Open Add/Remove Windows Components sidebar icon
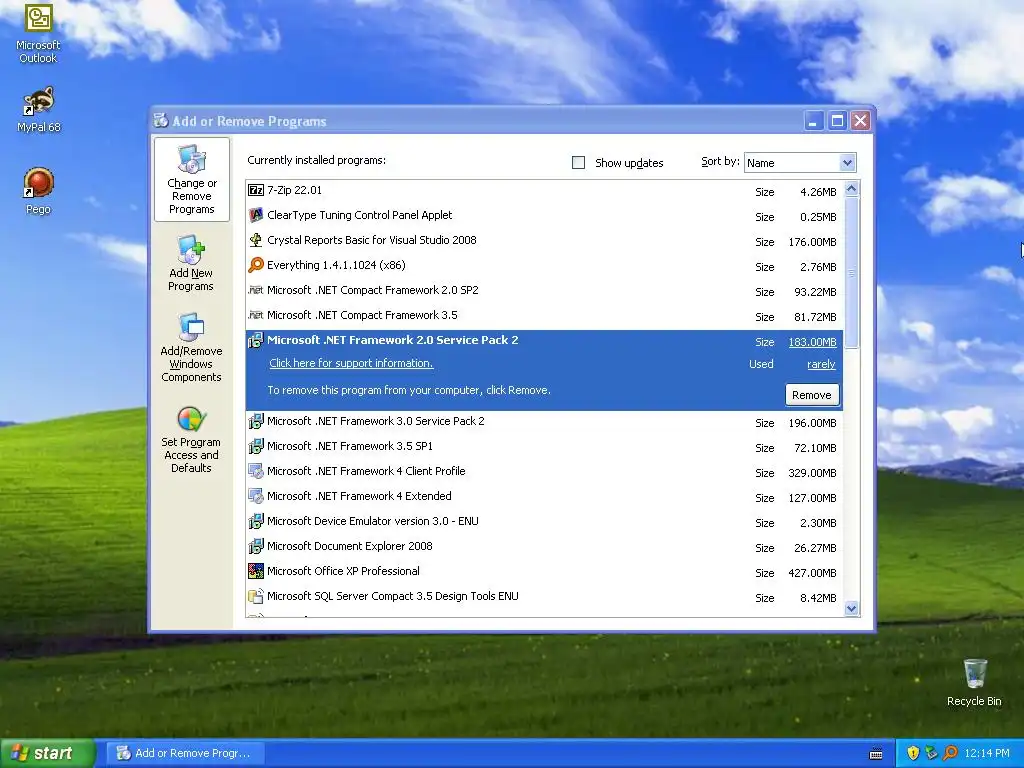 click(191, 327)
